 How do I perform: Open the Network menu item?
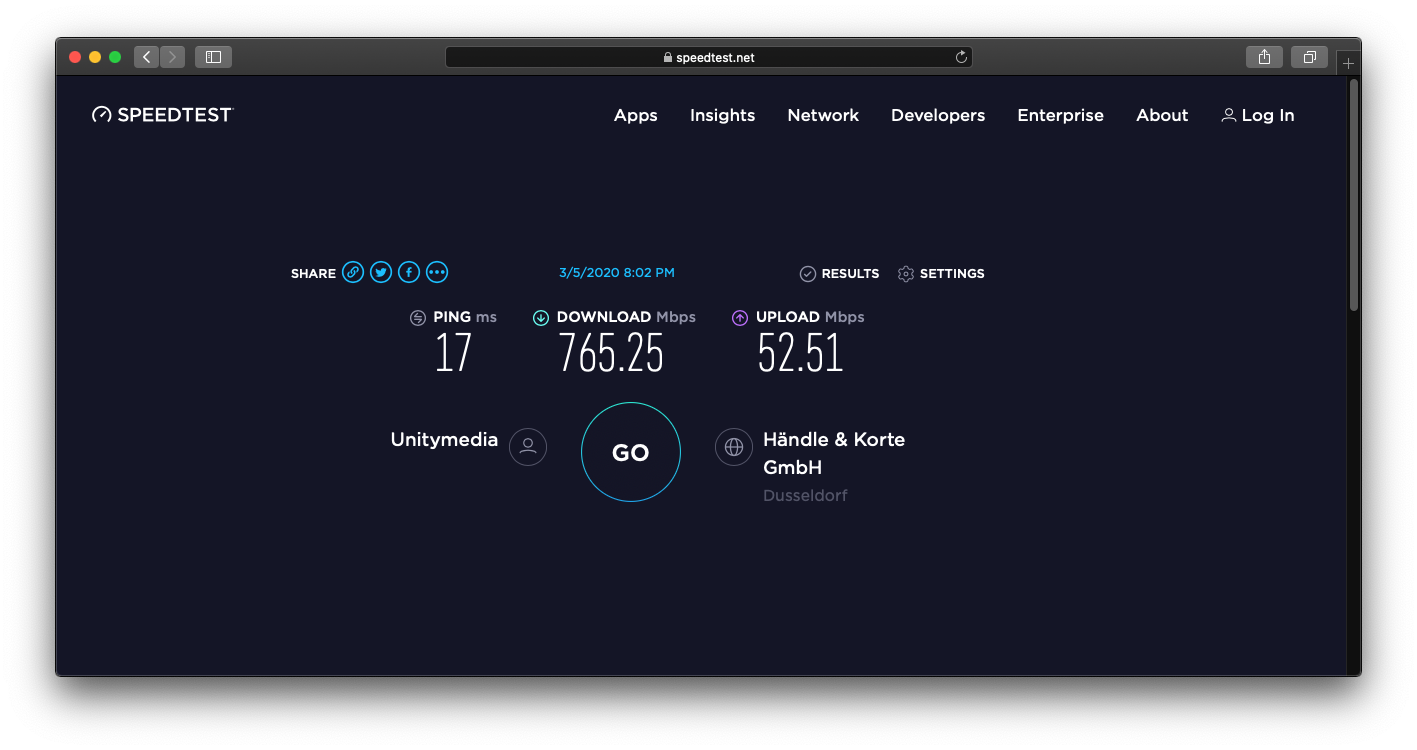[x=823, y=115]
